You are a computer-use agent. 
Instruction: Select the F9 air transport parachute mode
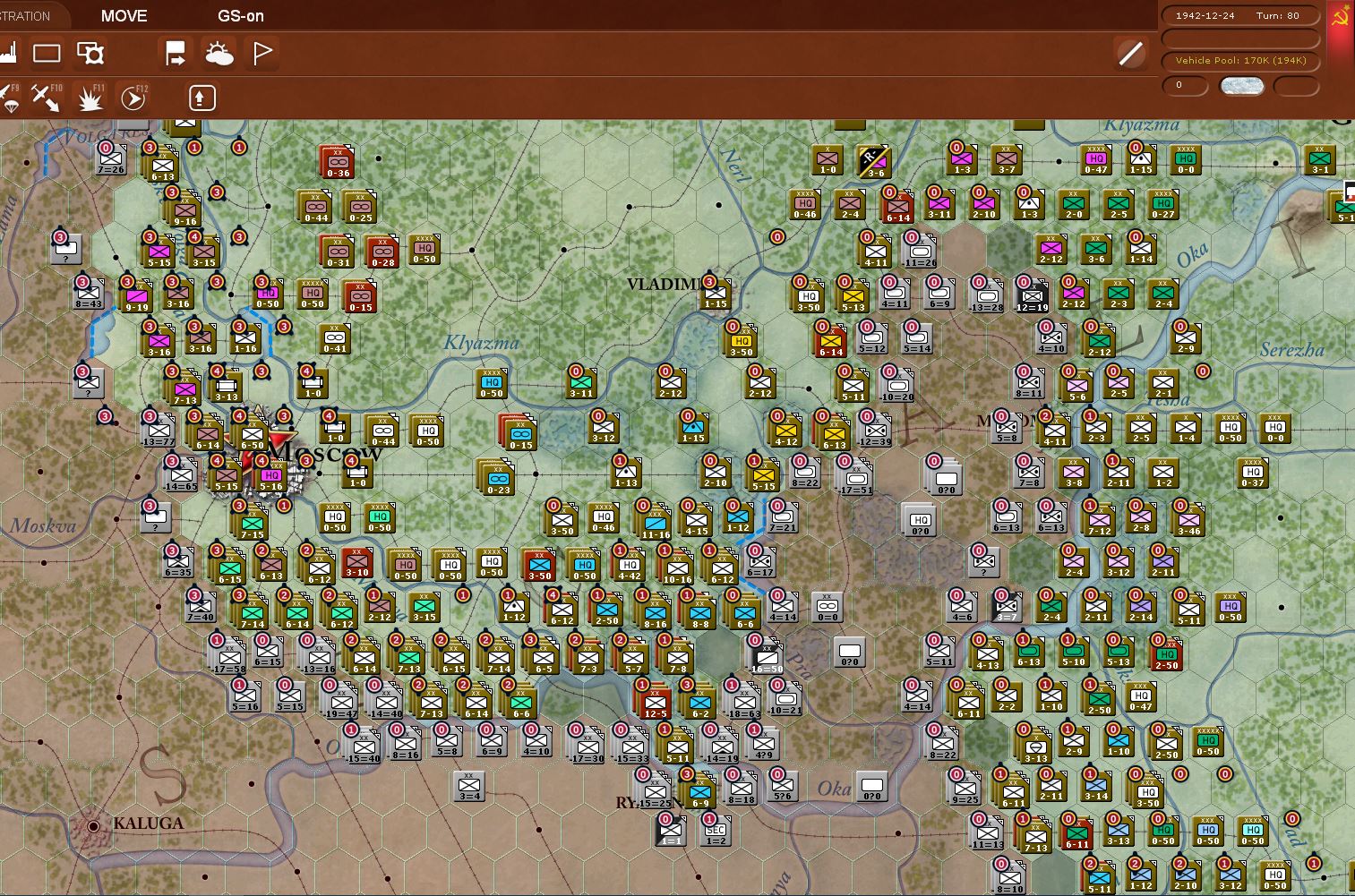pyautogui.click(x=10, y=98)
